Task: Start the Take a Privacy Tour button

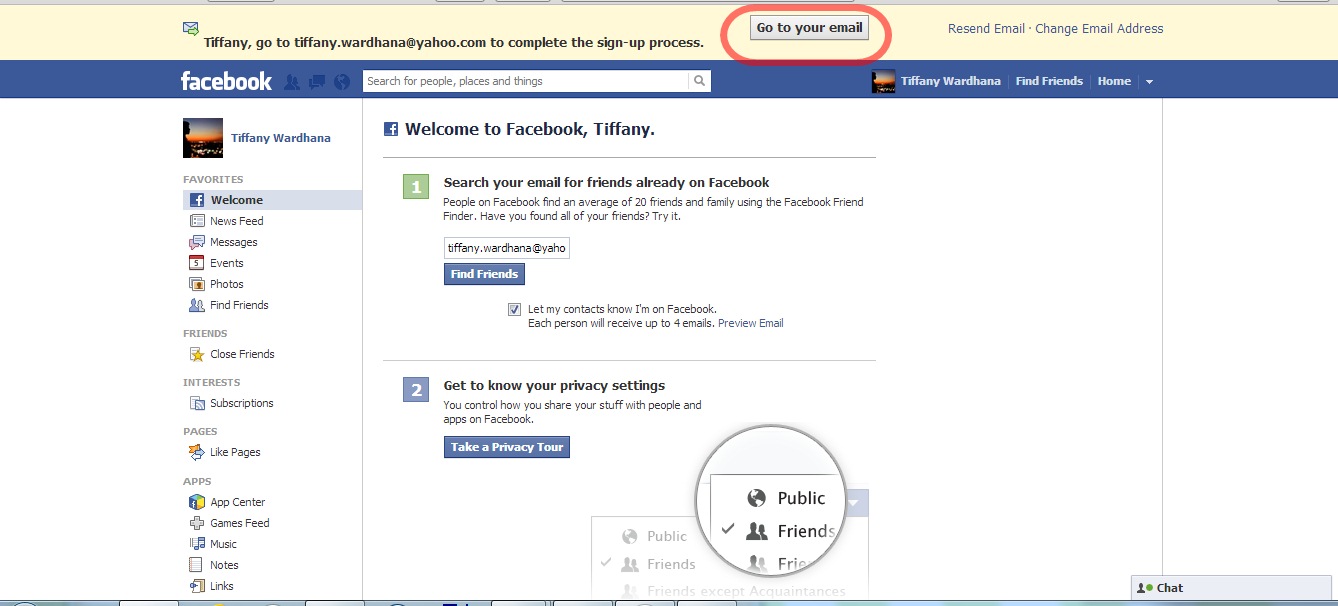Action: [x=507, y=447]
